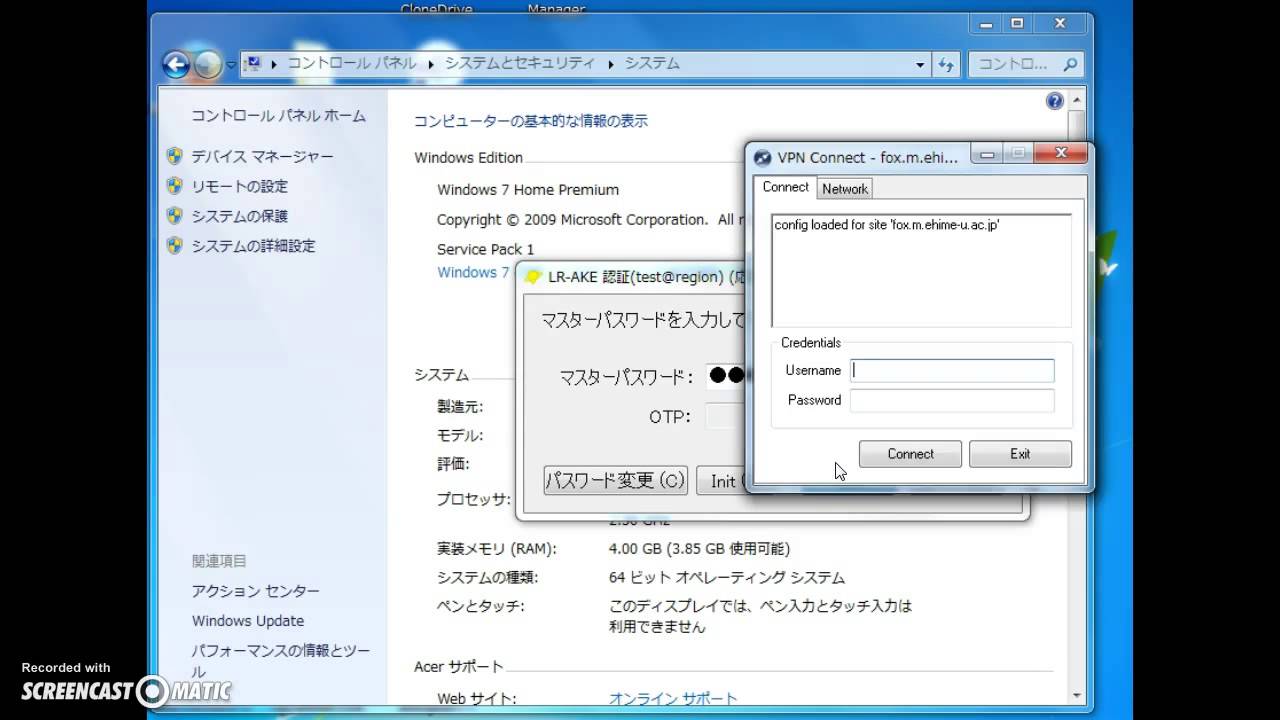Click shield icon beside デバイス マネージャー
The width and height of the screenshot is (1280, 720).
click(x=174, y=156)
